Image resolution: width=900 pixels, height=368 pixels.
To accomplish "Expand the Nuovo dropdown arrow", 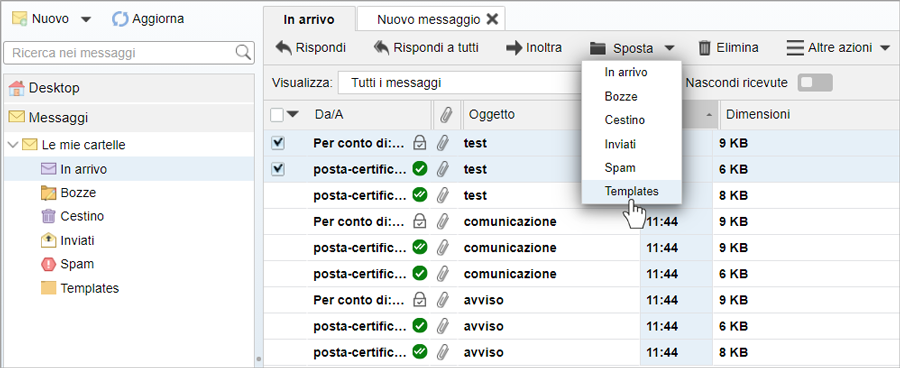I will click(86, 20).
